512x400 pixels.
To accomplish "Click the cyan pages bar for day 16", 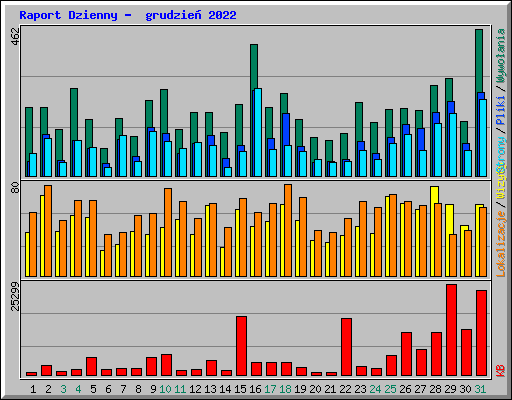I will coord(258,132).
